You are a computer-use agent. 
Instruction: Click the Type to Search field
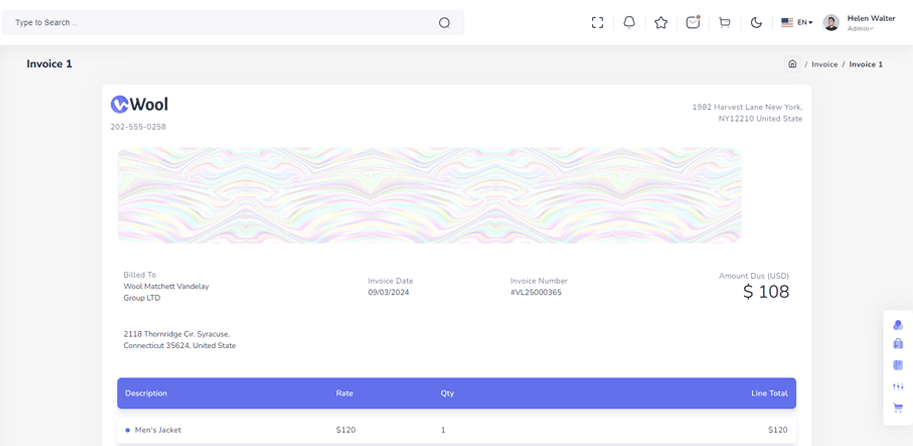point(233,23)
